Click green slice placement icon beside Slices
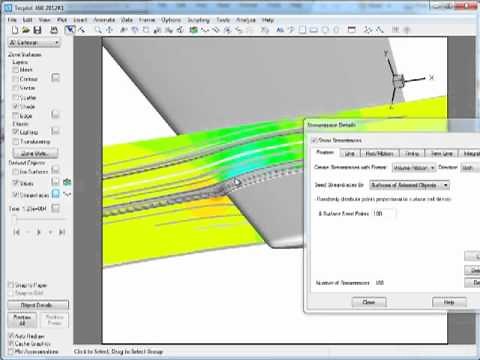Screen dimensions: 480x360 (x=67, y=182)
